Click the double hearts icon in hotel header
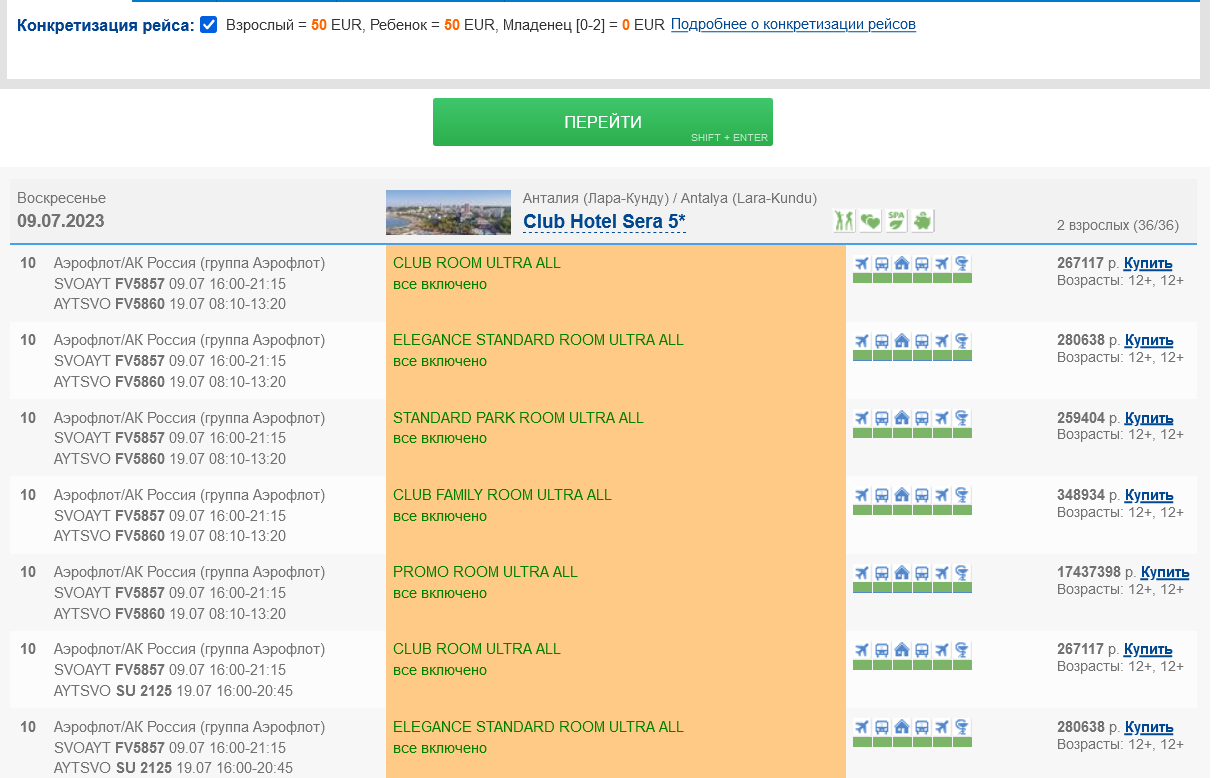Viewport: 1221px width, 778px height. (x=870, y=220)
